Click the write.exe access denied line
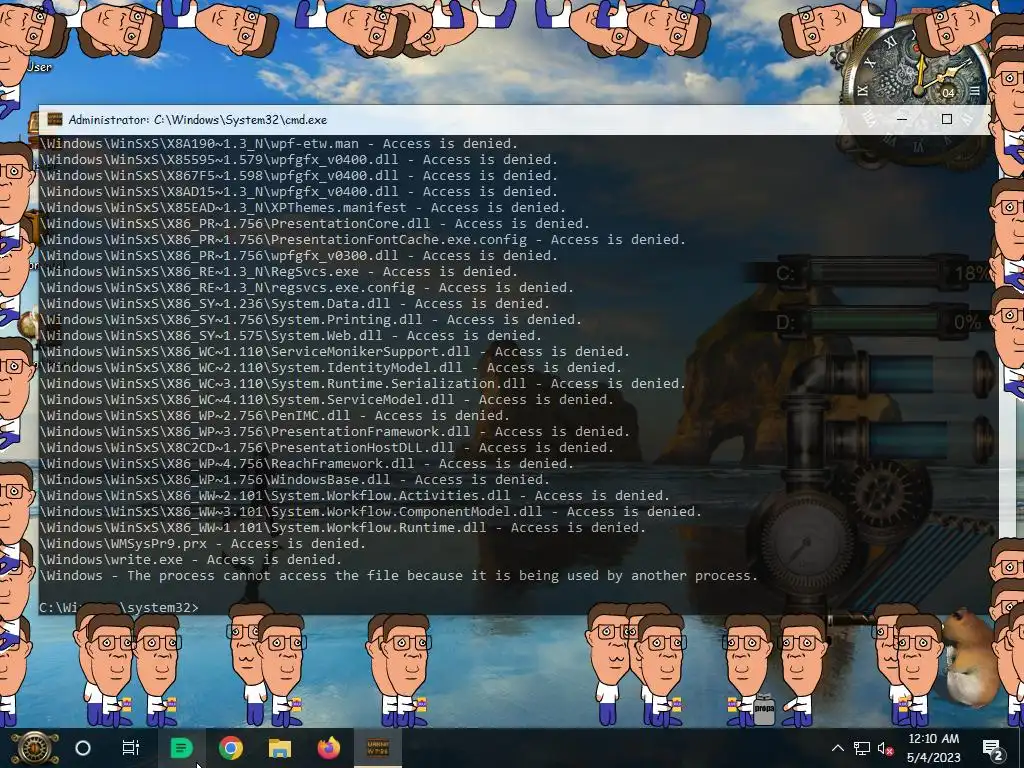 tap(191, 560)
